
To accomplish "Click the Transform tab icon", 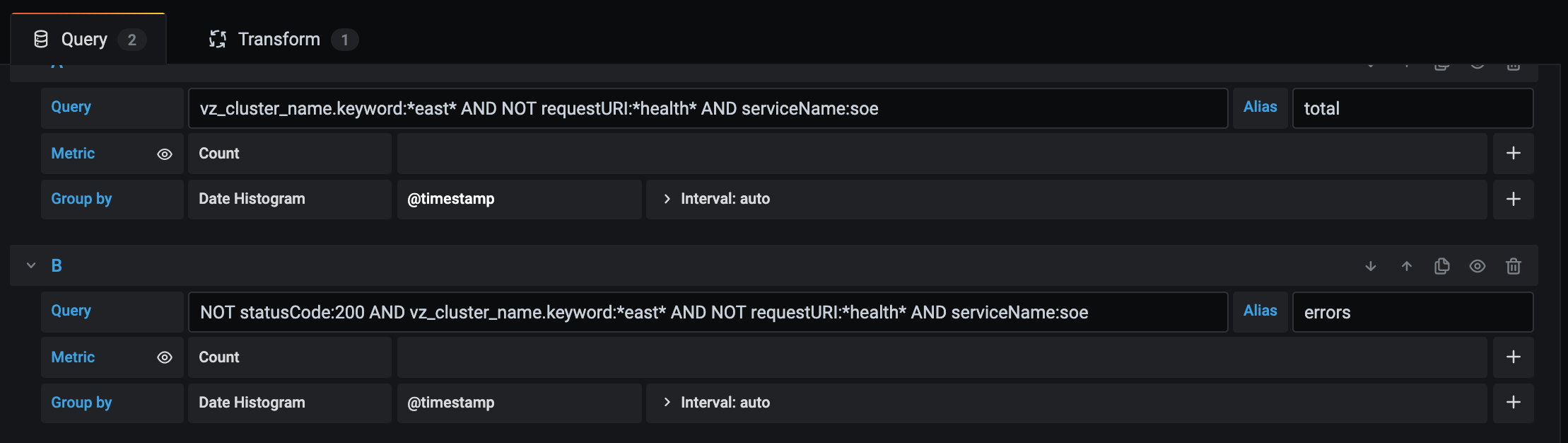I will (x=218, y=39).
